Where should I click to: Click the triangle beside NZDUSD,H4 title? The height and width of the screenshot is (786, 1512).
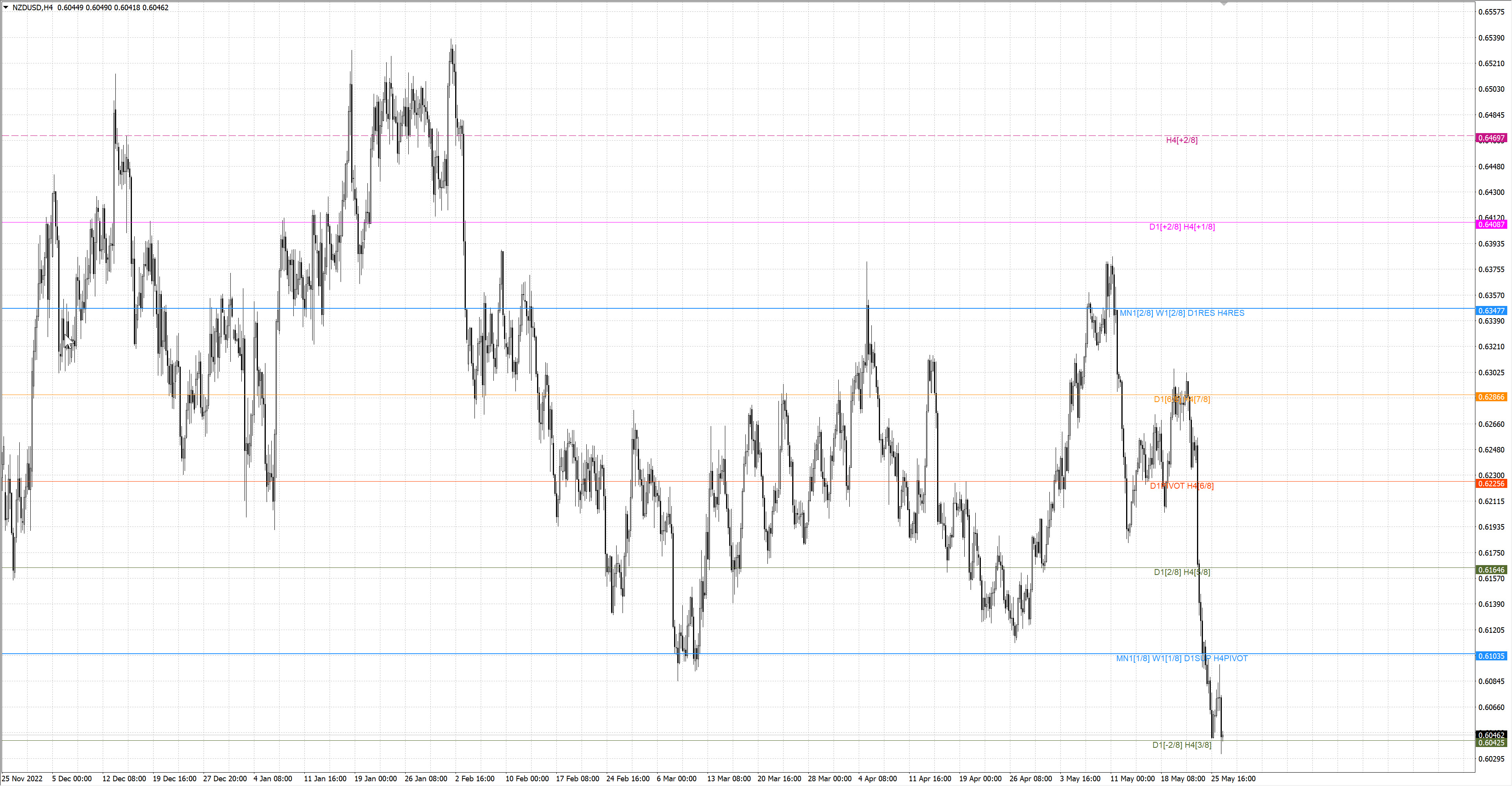click(x=6, y=7)
